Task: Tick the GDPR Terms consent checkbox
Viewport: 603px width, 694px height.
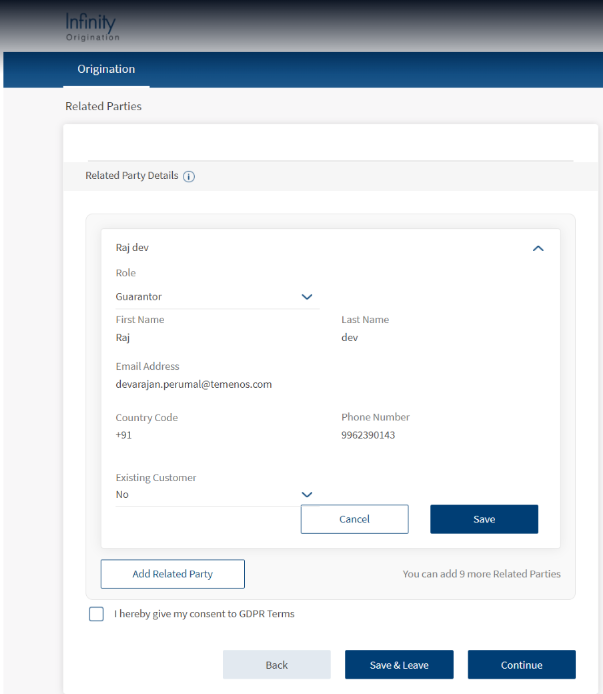Action: click(x=96, y=614)
